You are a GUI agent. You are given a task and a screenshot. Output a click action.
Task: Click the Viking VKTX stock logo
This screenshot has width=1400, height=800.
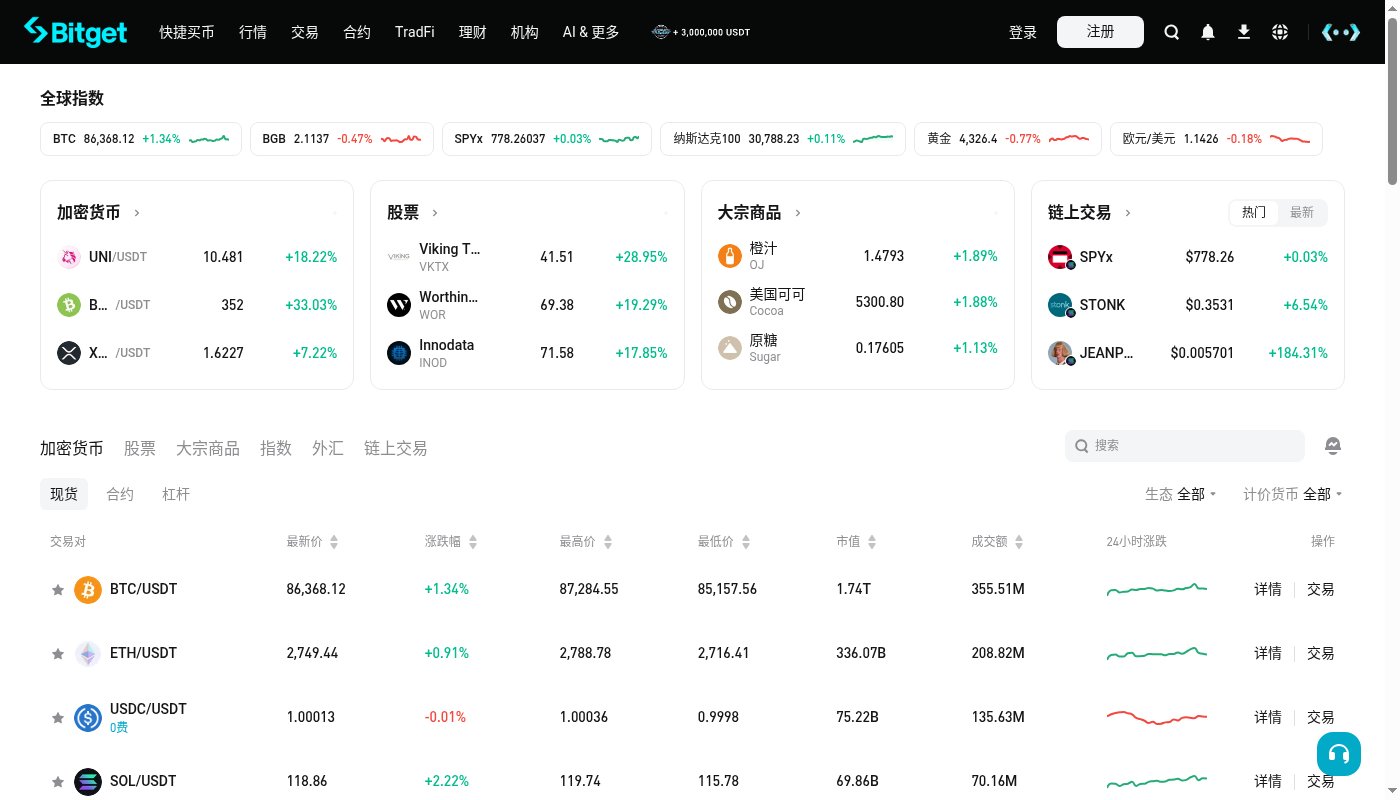tap(399, 257)
